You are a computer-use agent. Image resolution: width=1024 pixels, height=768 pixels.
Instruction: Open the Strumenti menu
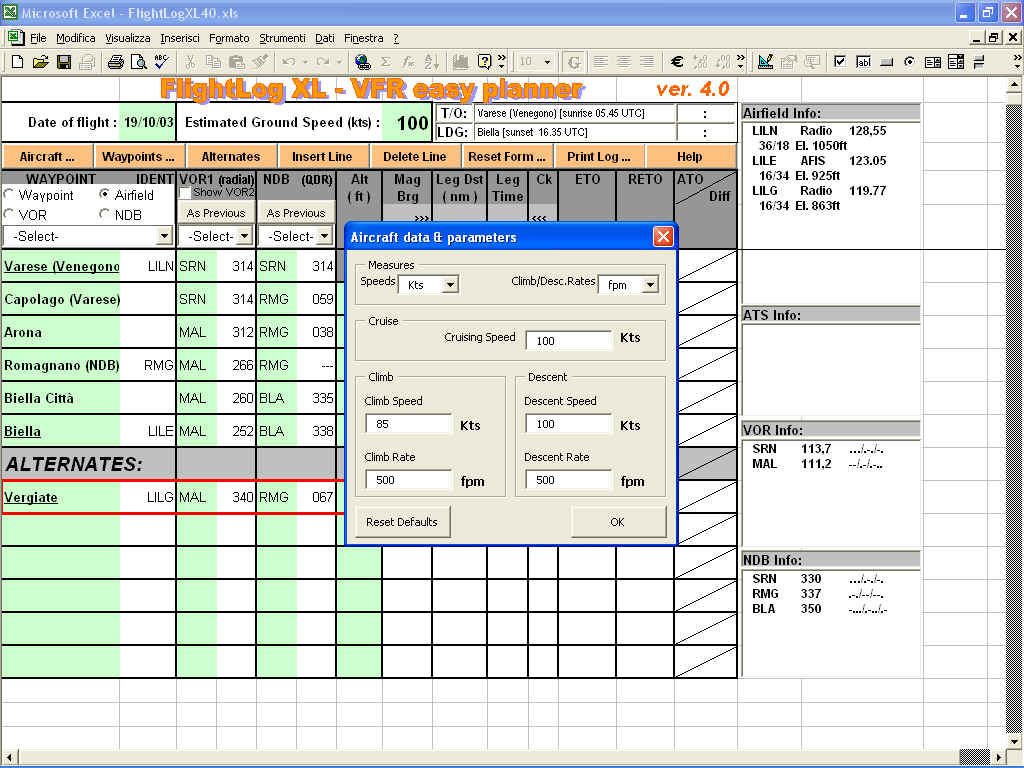click(x=282, y=38)
